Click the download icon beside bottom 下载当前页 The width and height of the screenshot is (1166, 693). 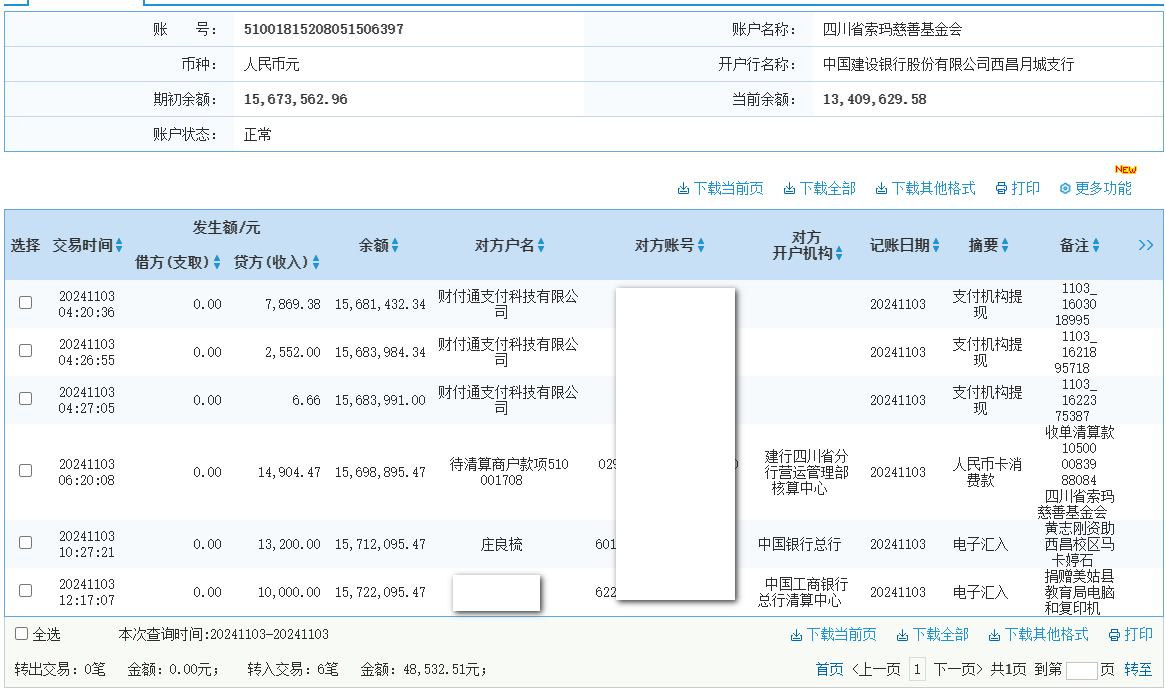pos(796,635)
